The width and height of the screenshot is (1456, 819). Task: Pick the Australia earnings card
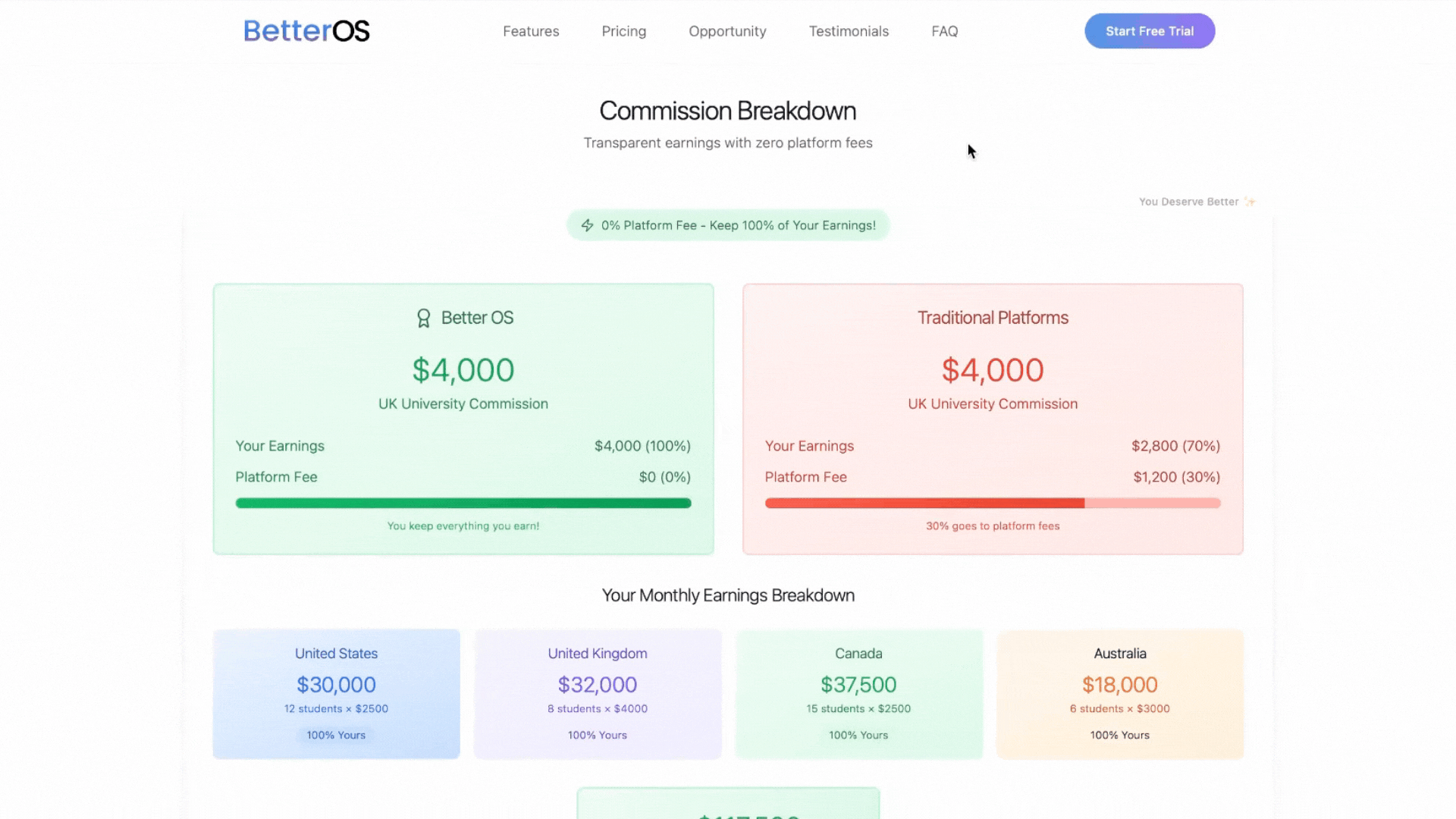(1119, 693)
